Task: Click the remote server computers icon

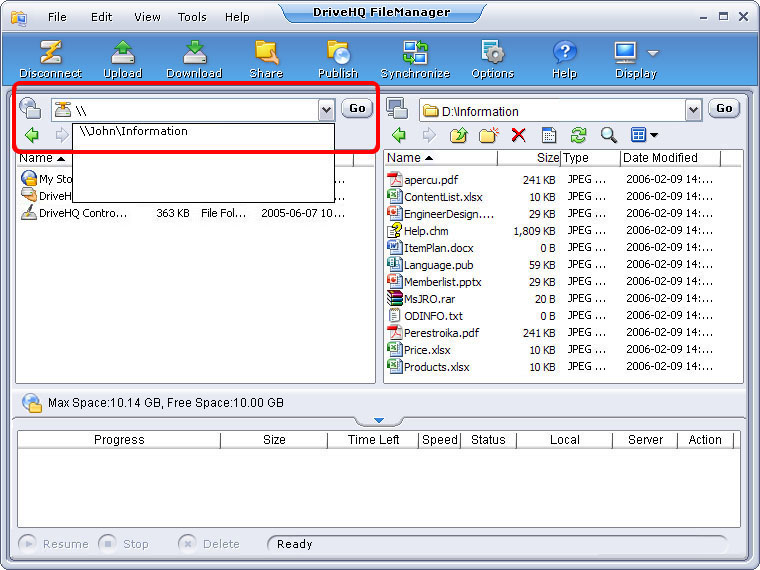Action: [30, 108]
